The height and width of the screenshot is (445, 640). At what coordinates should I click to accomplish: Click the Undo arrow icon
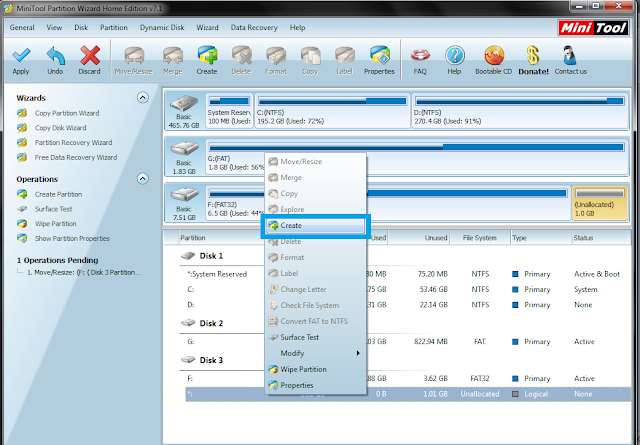55,56
